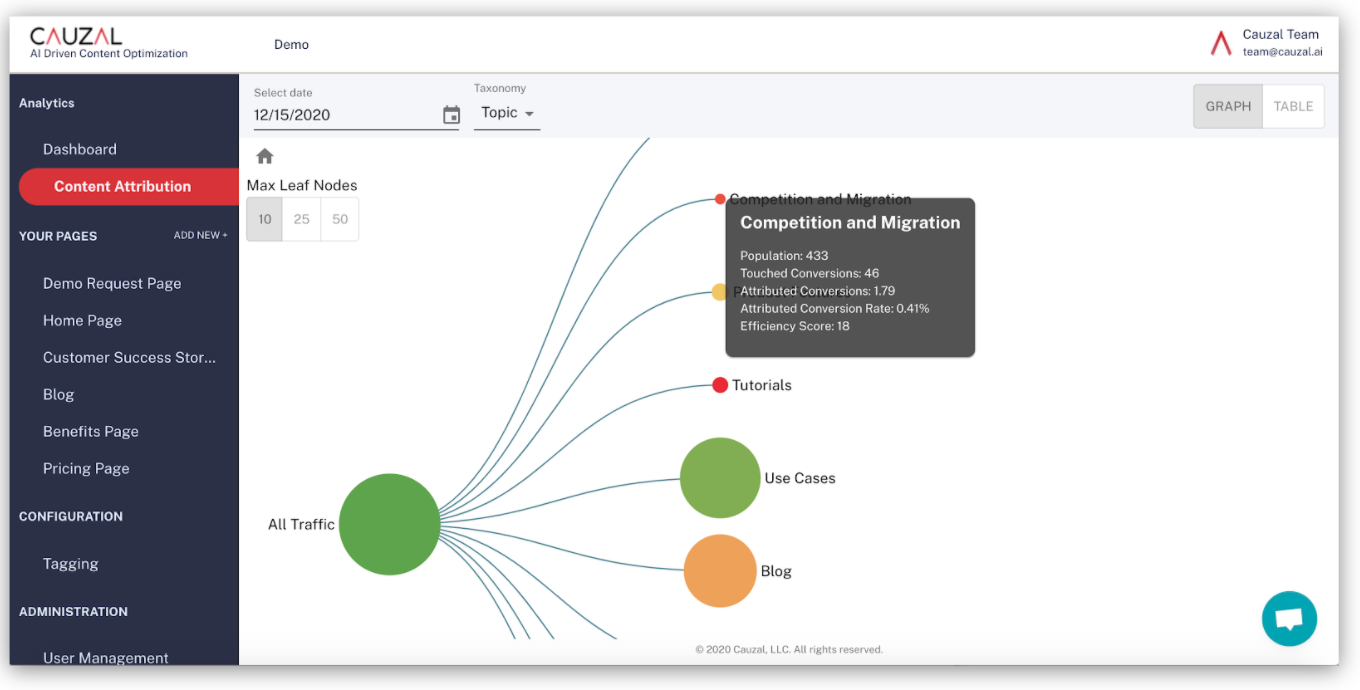The height and width of the screenshot is (690, 1360).
Task: Open Customer Success Stories page
Action: tap(129, 357)
